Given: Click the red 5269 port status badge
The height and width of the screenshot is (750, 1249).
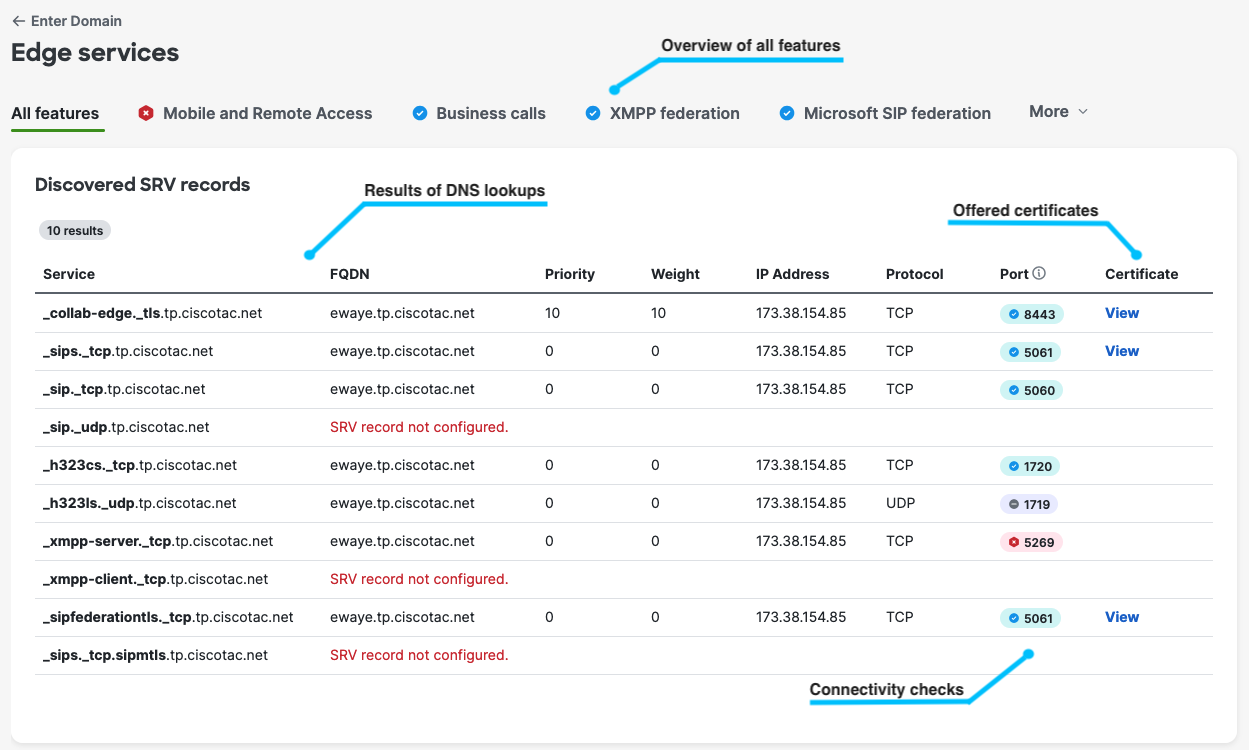Looking at the screenshot, I should (x=1031, y=542).
